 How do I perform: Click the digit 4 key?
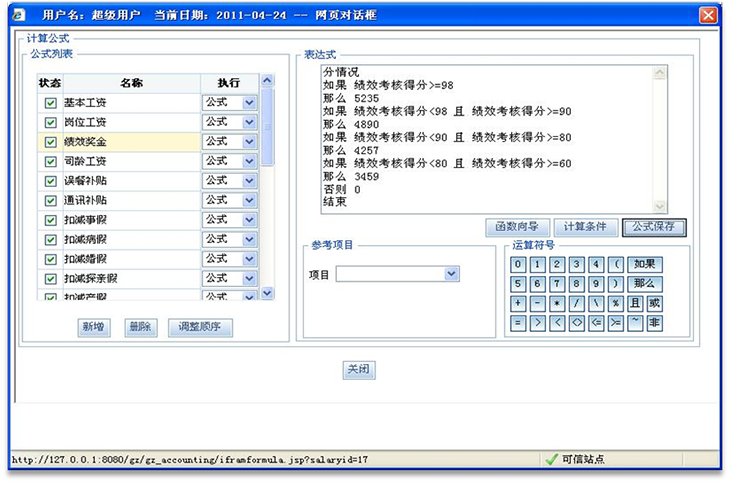click(x=596, y=265)
